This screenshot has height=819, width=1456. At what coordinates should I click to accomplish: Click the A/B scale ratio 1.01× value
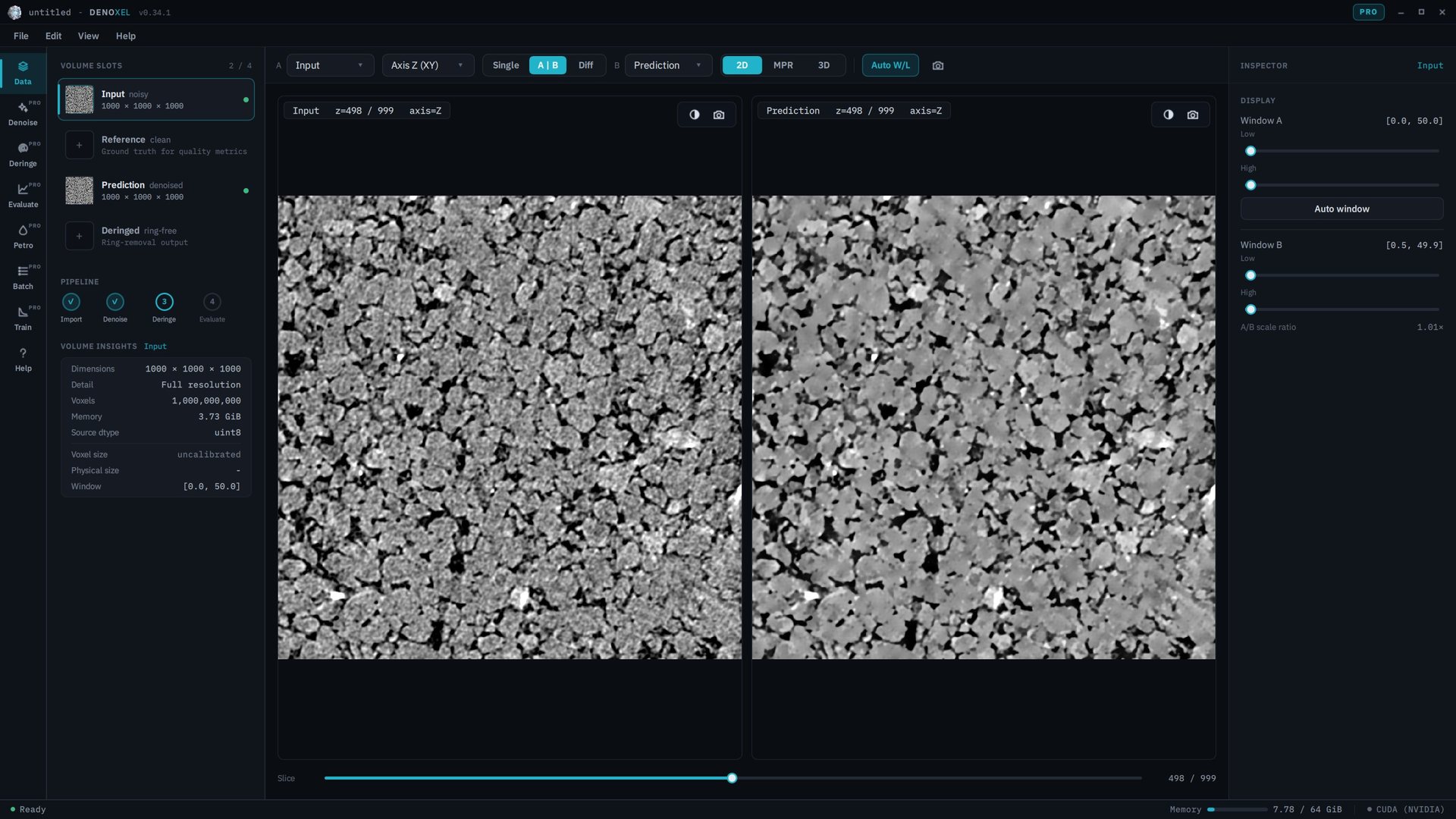point(1429,328)
